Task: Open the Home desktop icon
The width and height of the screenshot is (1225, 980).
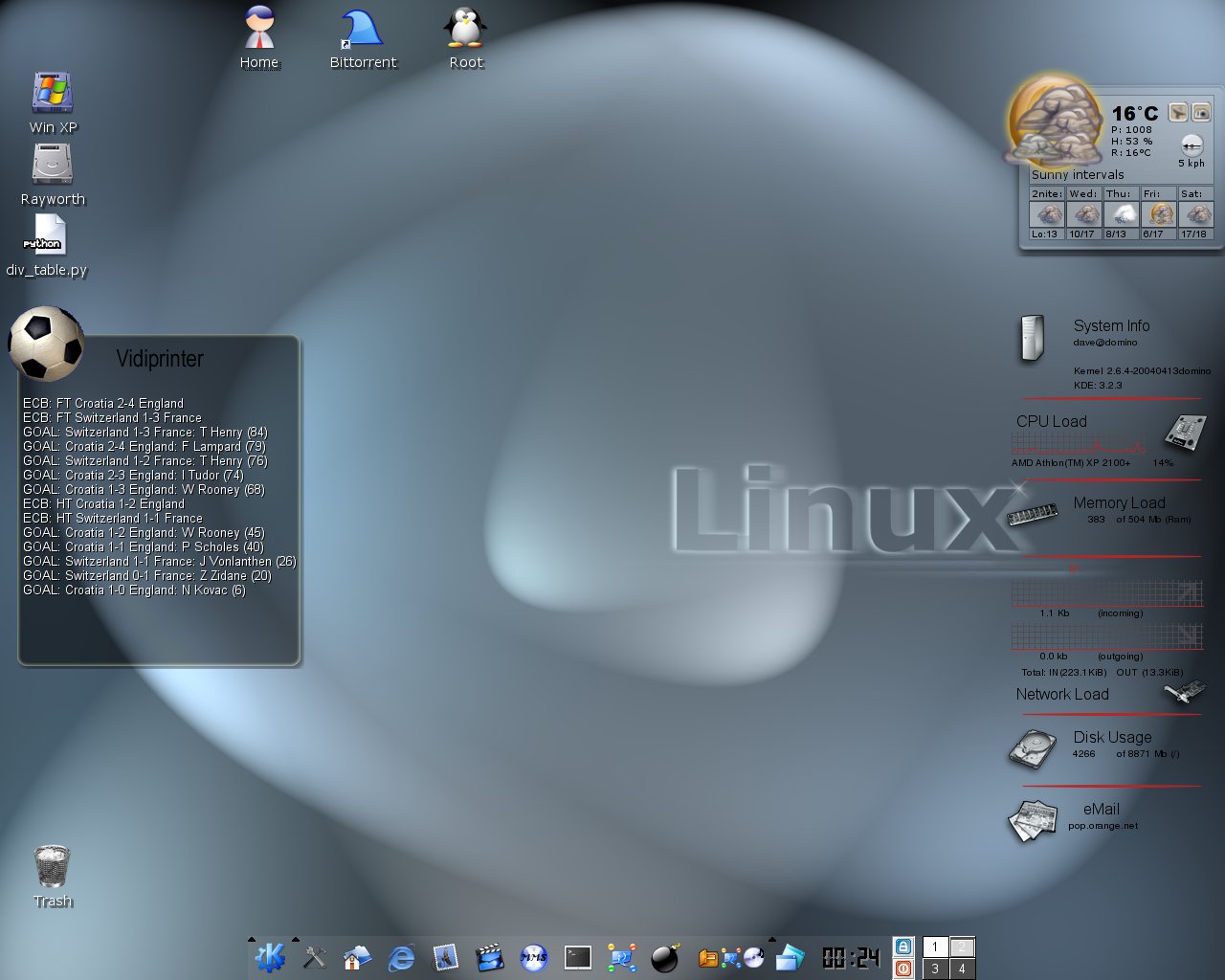Action: (x=259, y=38)
